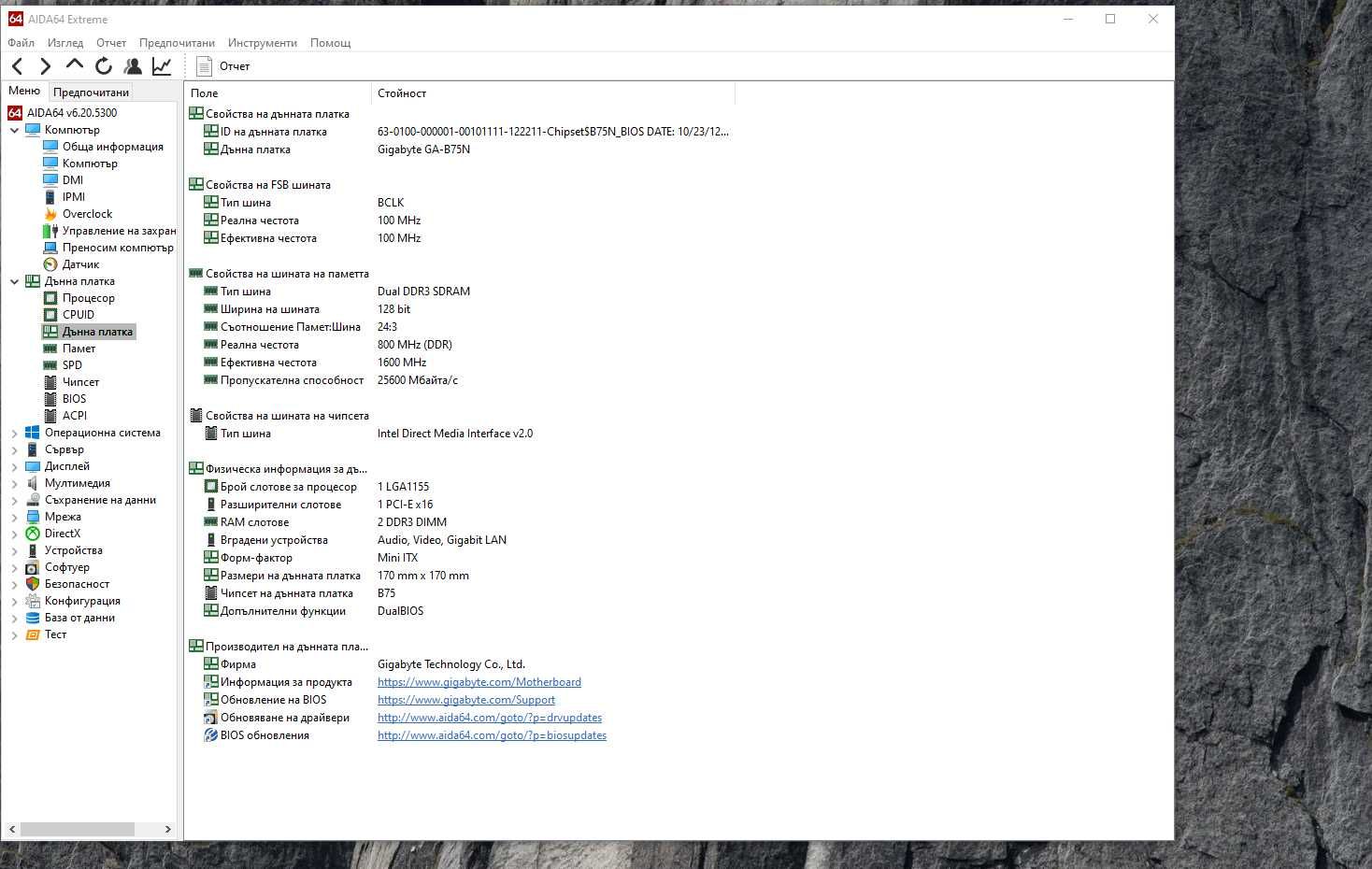This screenshot has width=1372, height=869.
Task: Switch to the Меню tab
Action: [24, 91]
